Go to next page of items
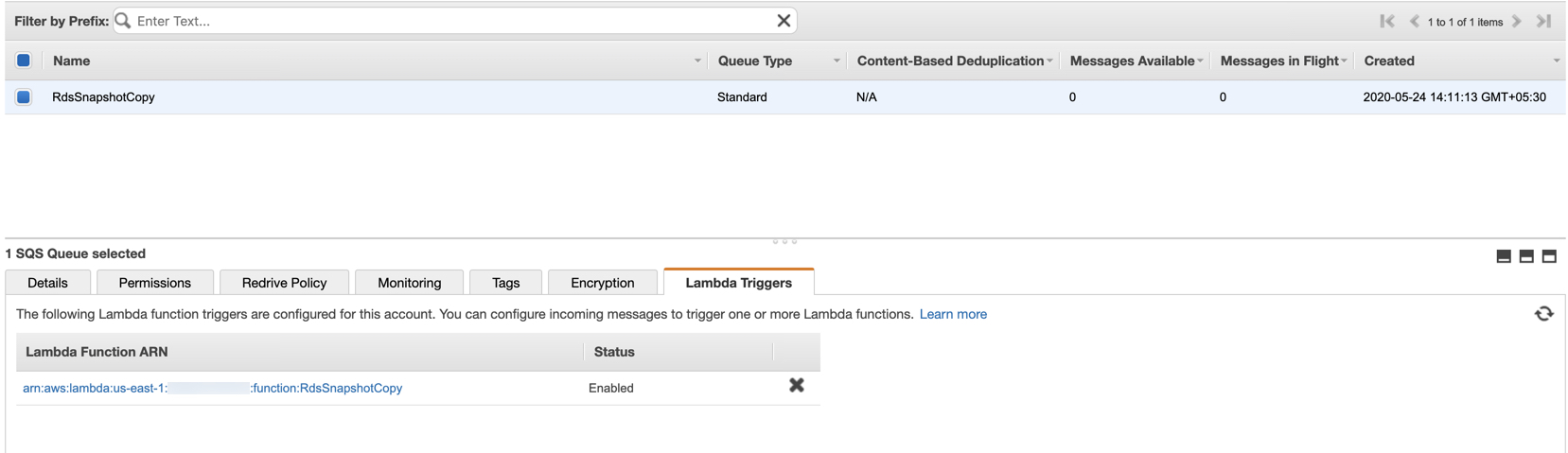The image size is (1568, 453). tap(1517, 21)
